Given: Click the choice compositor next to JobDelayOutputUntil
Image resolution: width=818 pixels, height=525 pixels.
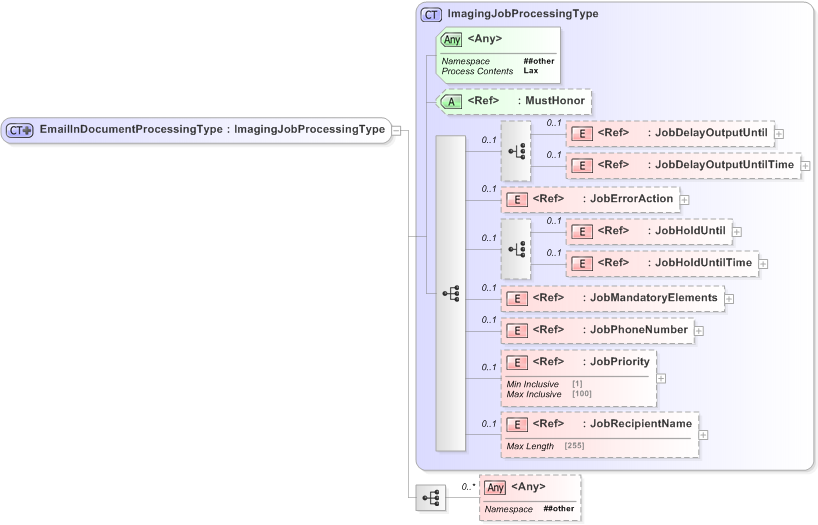Looking at the screenshot, I should [x=516, y=150].
